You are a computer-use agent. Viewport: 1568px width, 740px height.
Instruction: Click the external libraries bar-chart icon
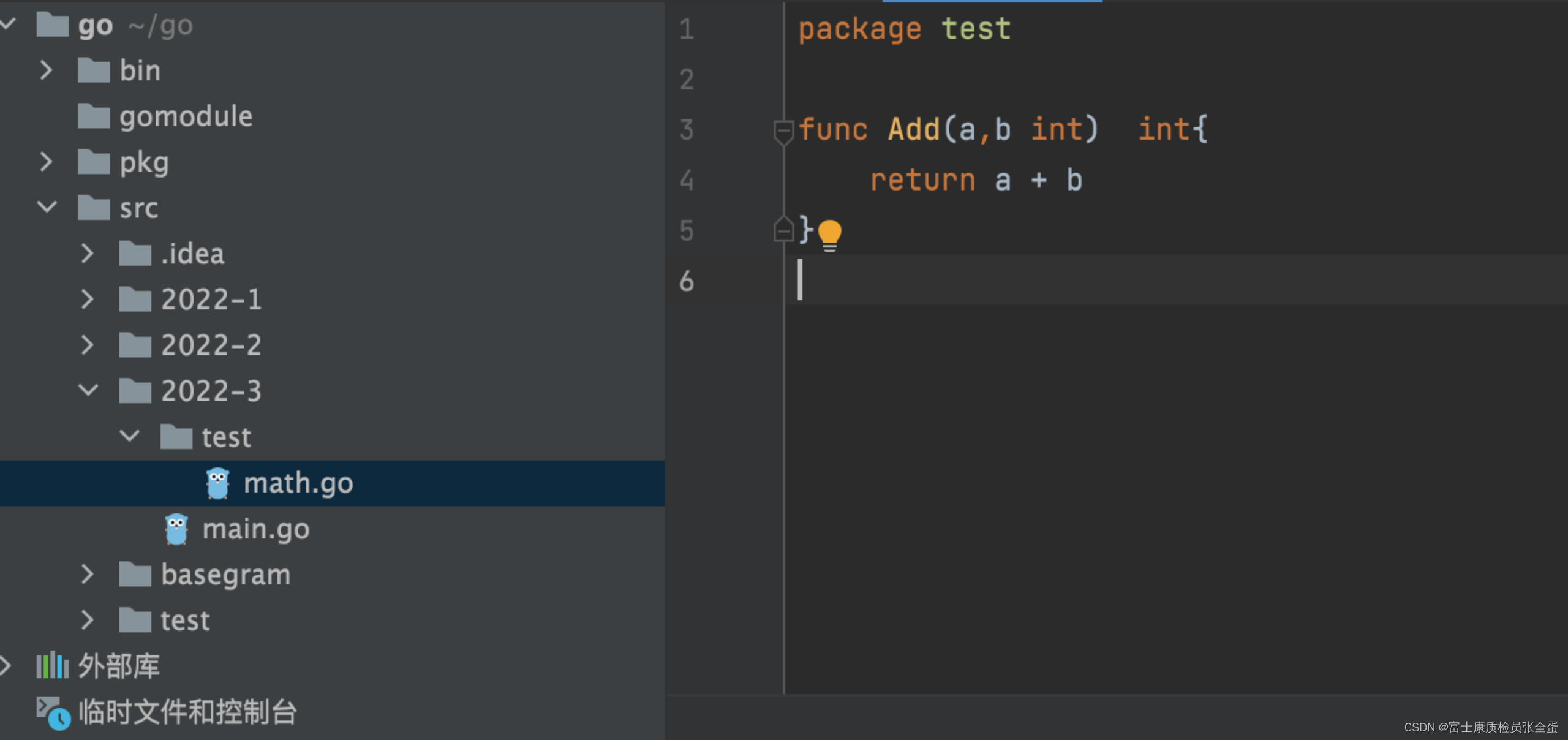point(52,665)
